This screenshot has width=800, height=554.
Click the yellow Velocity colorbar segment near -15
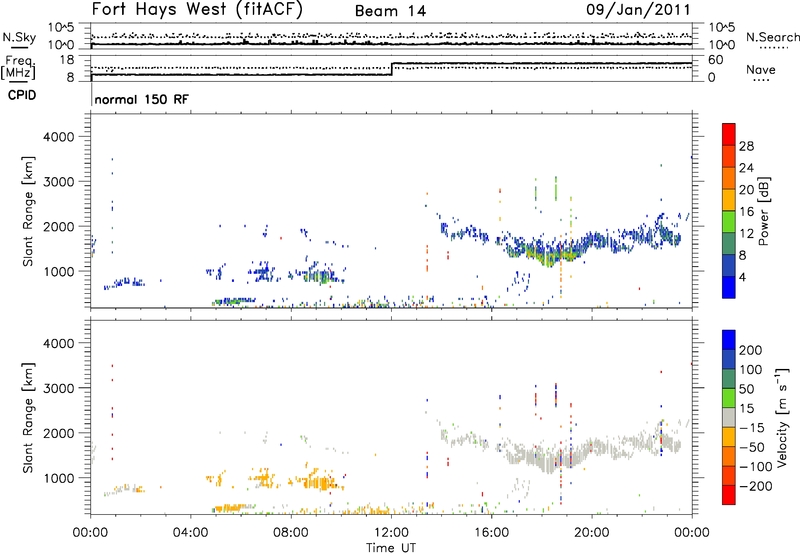pos(729,437)
